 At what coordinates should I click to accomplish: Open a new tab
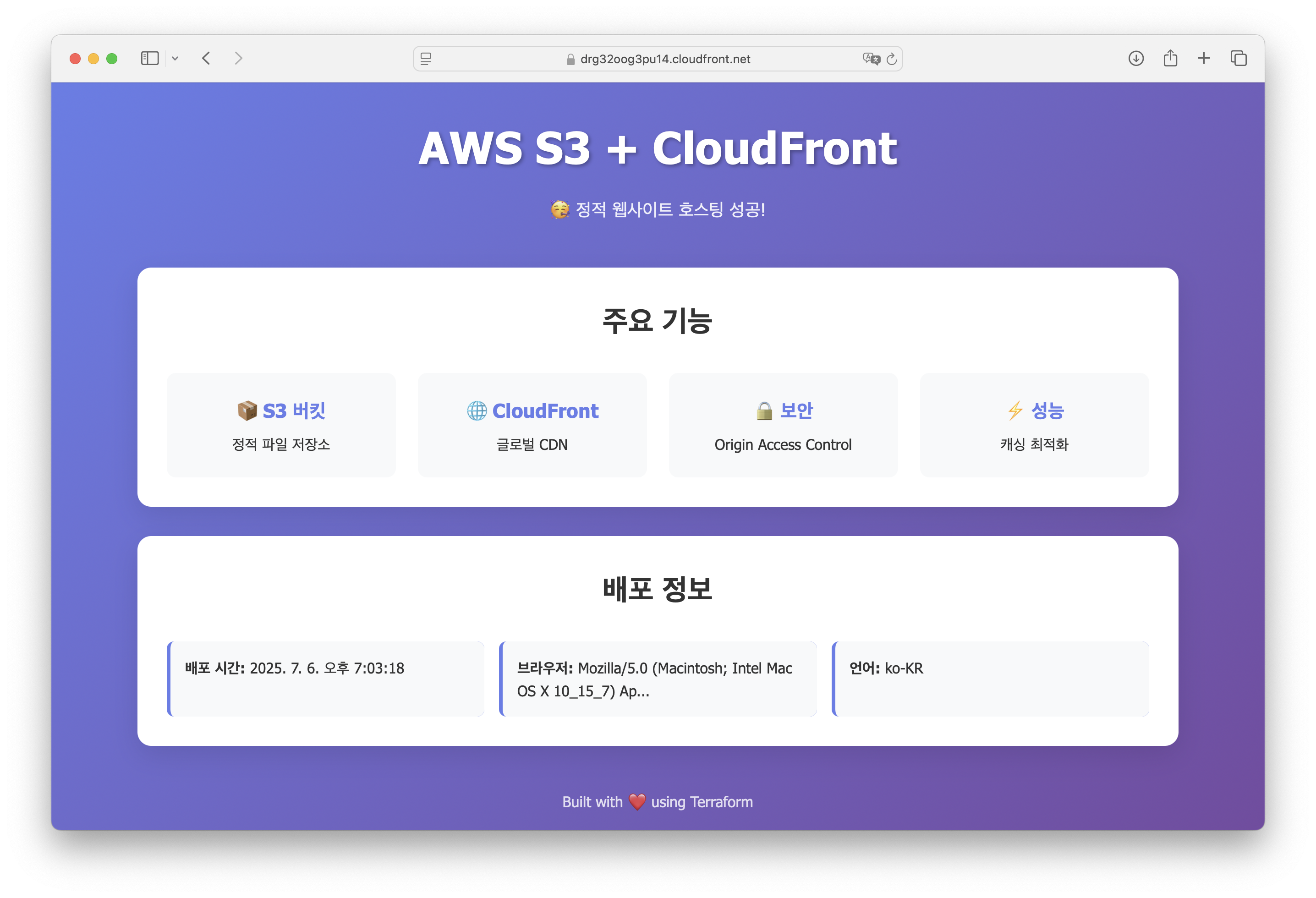point(1204,58)
